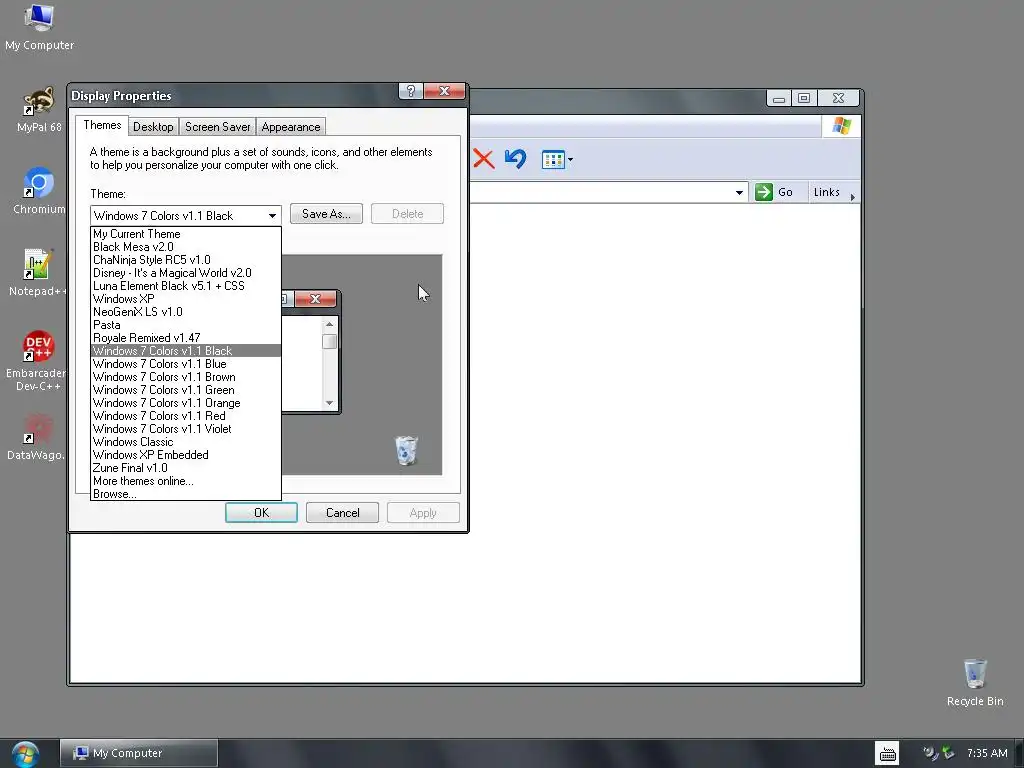Expand the Explorer address bar dropdown
1024x768 pixels.
tap(739, 192)
